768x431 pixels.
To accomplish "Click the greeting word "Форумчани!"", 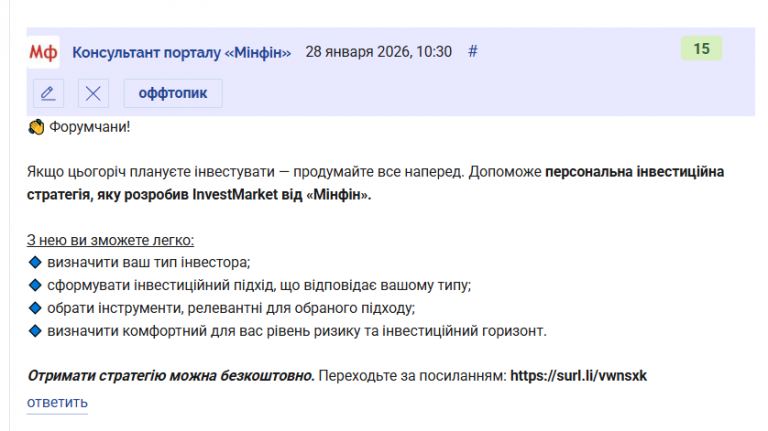I will click(x=89, y=128).
